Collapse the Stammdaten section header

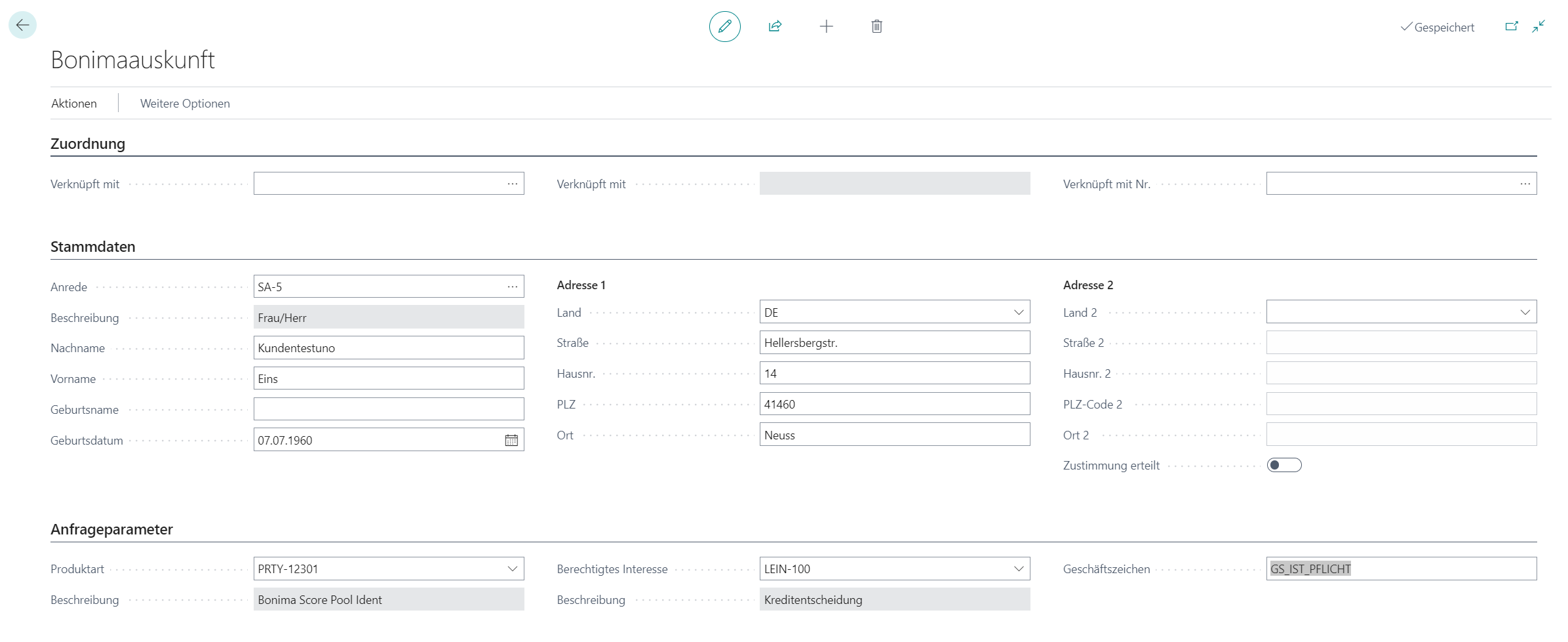[x=93, y=247]
